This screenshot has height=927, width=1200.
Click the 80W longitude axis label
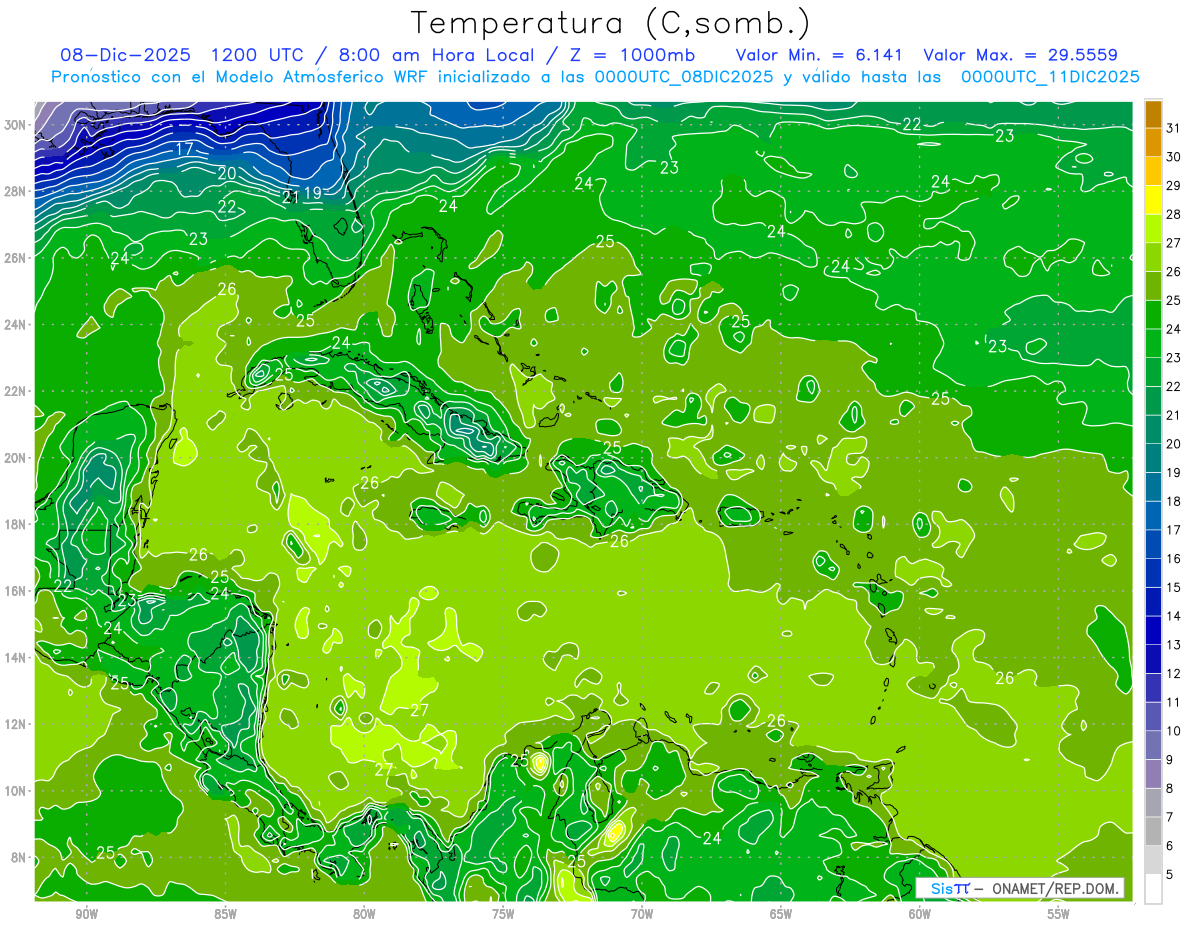[364, 915]
